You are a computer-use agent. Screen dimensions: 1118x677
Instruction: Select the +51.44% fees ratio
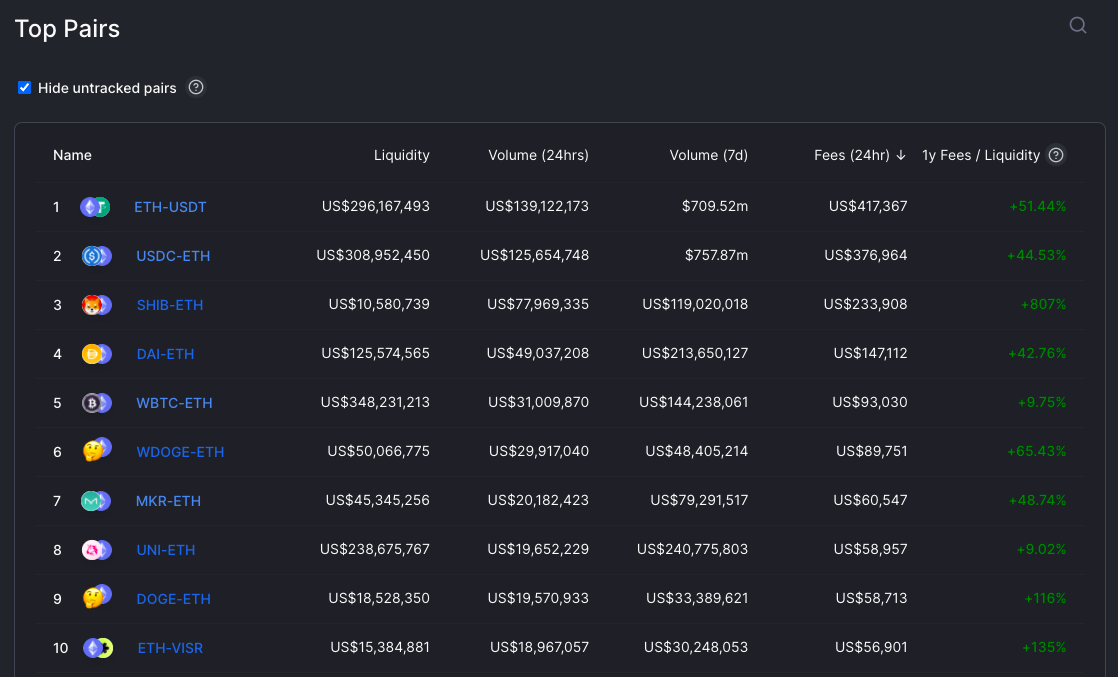pos(1038,206)
